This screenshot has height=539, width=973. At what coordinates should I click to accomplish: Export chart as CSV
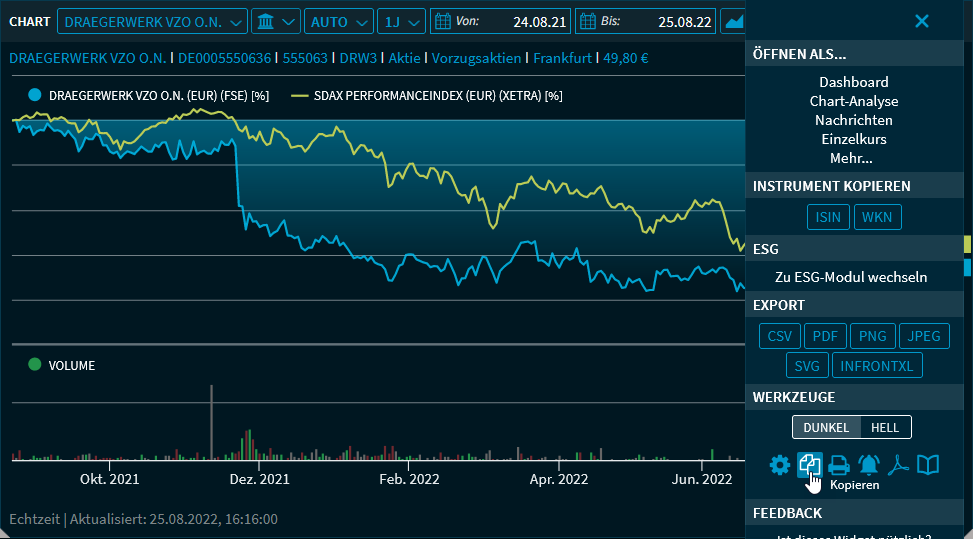point(779,336)
